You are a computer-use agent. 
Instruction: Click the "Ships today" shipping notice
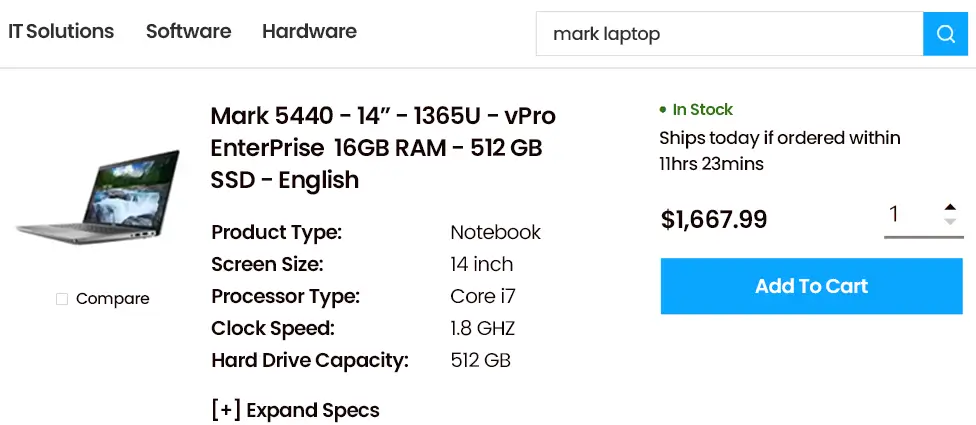(779, 150)
